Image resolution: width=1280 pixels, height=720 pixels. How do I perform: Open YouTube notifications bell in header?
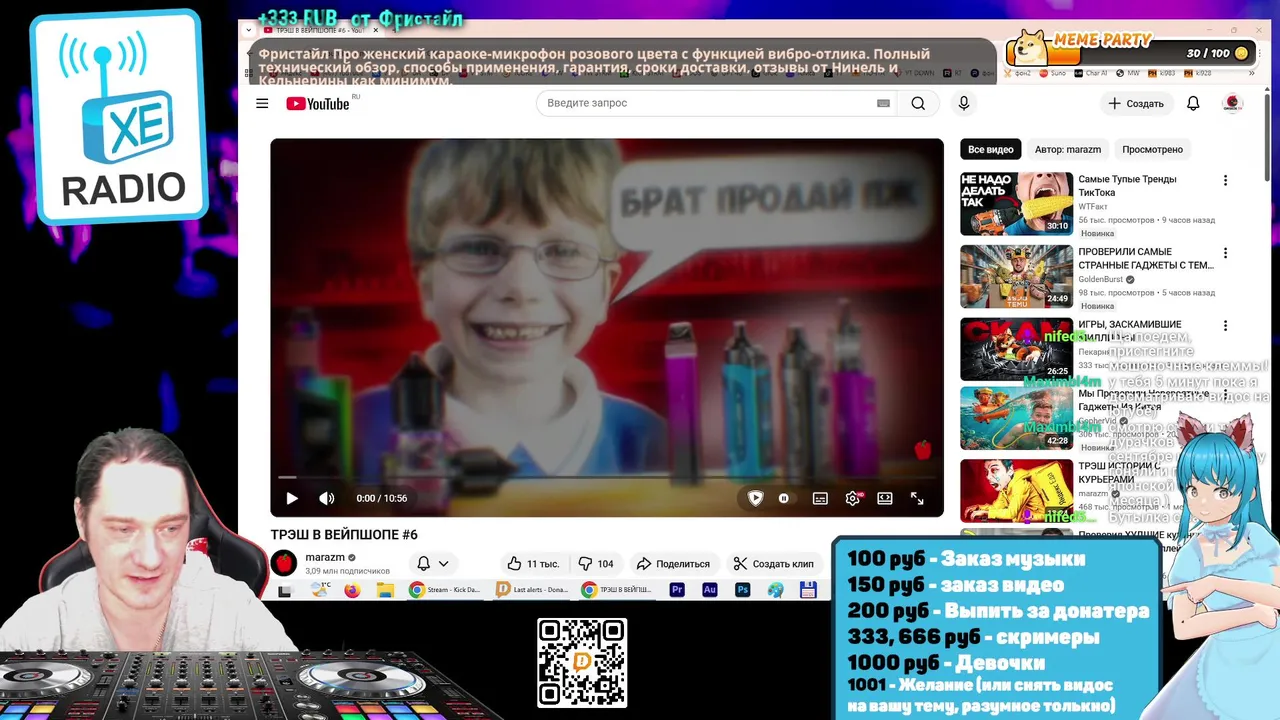[1193, 103]
